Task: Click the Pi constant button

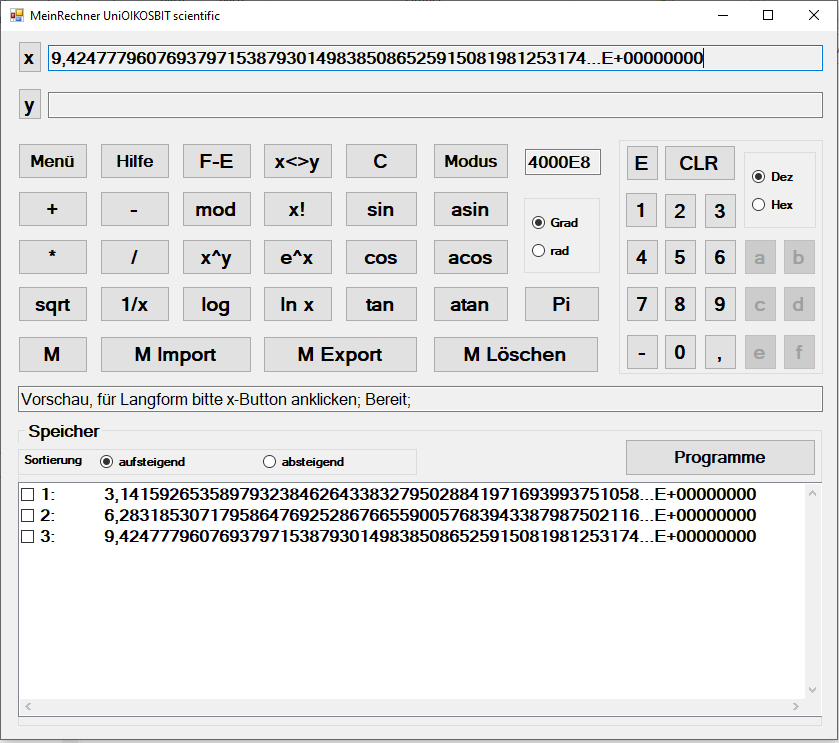Action: (x=561, y=305)
